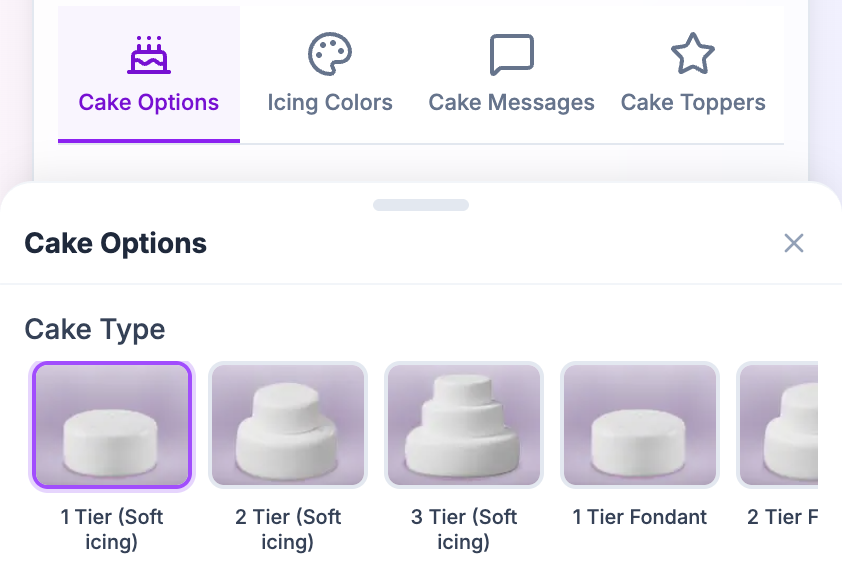The image size is (842, 576).
Task: Click the 2 Tier (Soft icing) label
Action: 288,529
